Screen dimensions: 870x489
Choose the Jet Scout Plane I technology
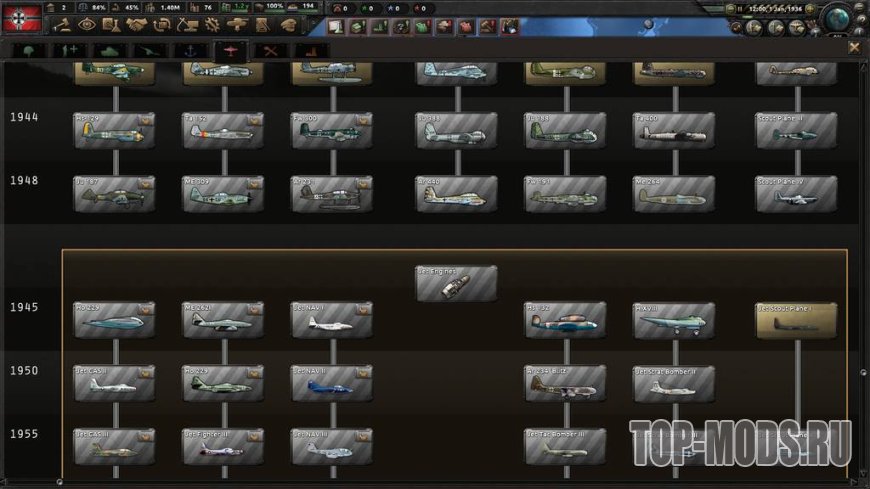(x=796, y=320)
